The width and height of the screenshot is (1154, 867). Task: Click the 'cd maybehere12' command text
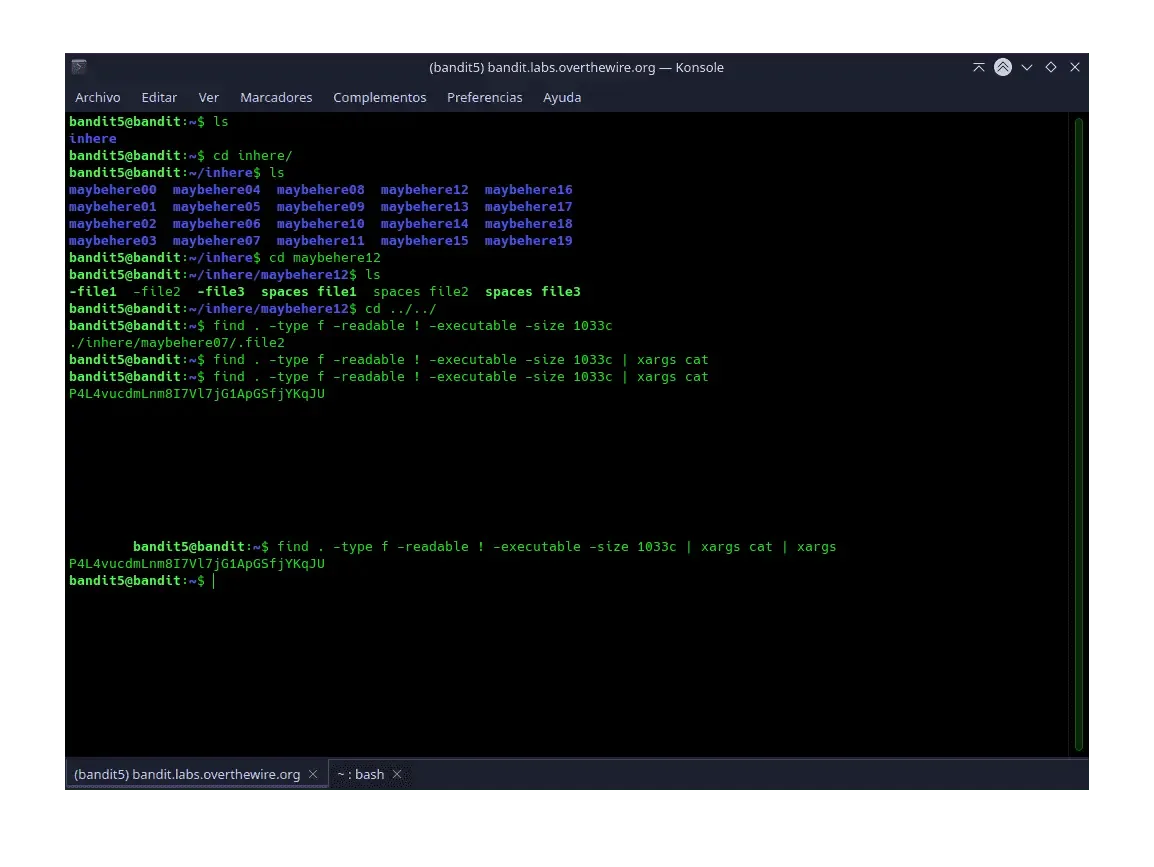click(325, 258)
